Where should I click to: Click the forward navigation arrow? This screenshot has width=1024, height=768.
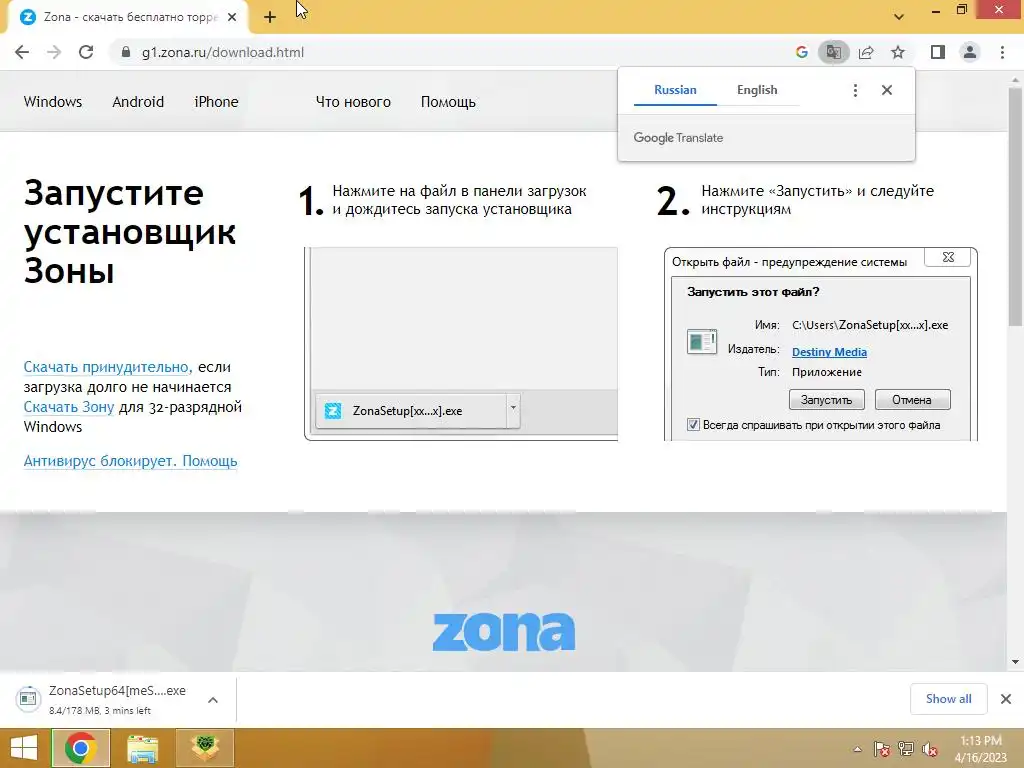pos(54,52)
